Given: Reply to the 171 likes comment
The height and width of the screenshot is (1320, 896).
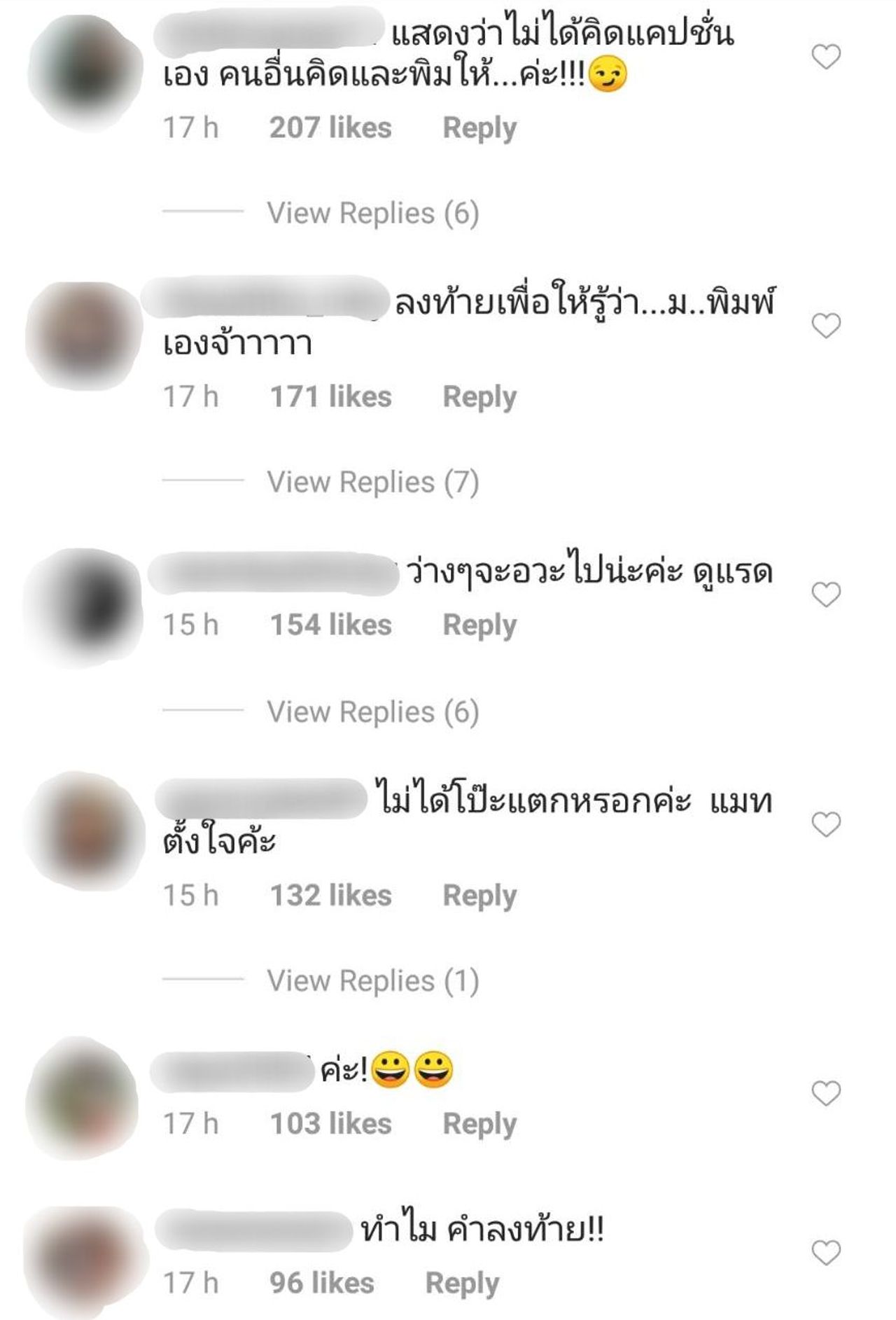Looking at the screenshot, I should (479, 397).
